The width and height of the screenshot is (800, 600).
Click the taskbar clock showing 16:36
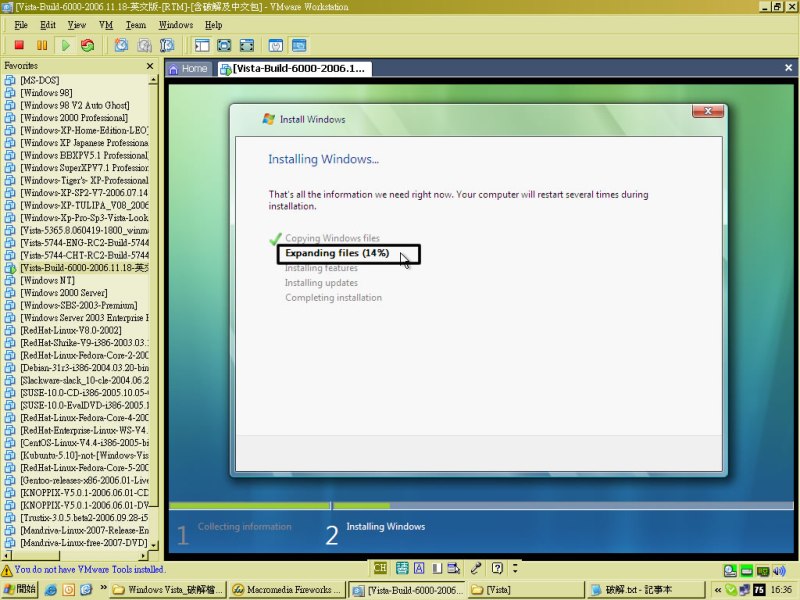(781, 590)
